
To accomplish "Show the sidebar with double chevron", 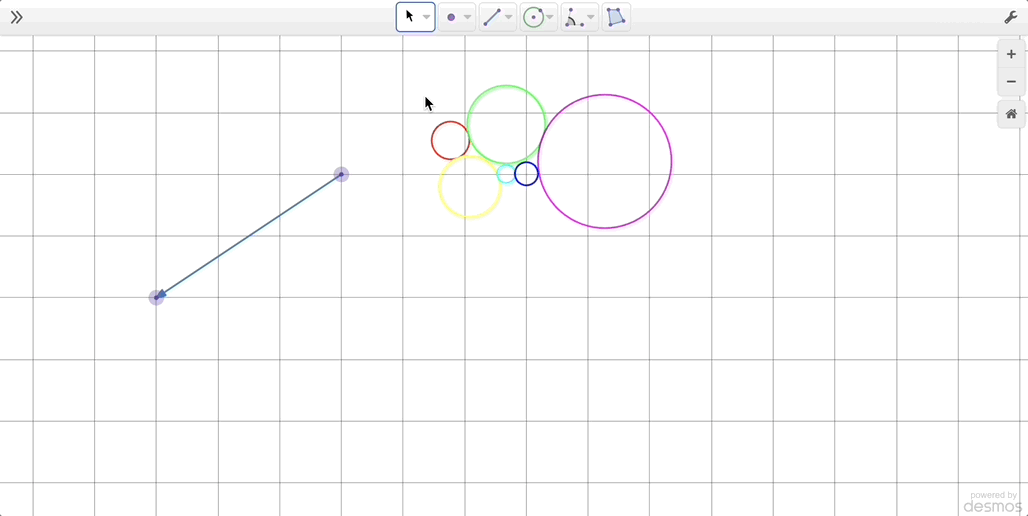I will (16, 17).
